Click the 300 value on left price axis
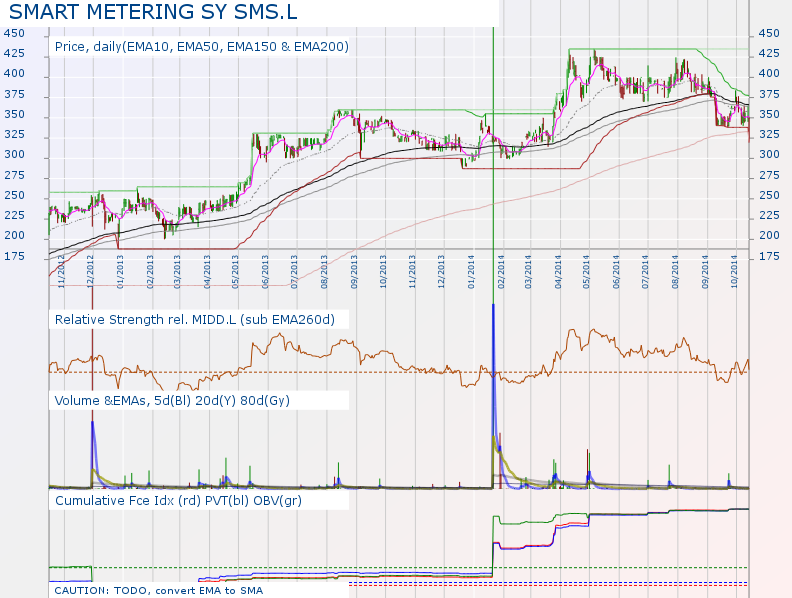 click(14, 155)
